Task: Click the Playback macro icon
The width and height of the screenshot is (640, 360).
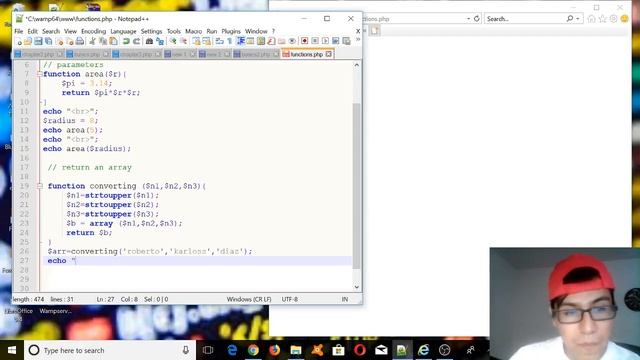Action: (x=325, y=41)
